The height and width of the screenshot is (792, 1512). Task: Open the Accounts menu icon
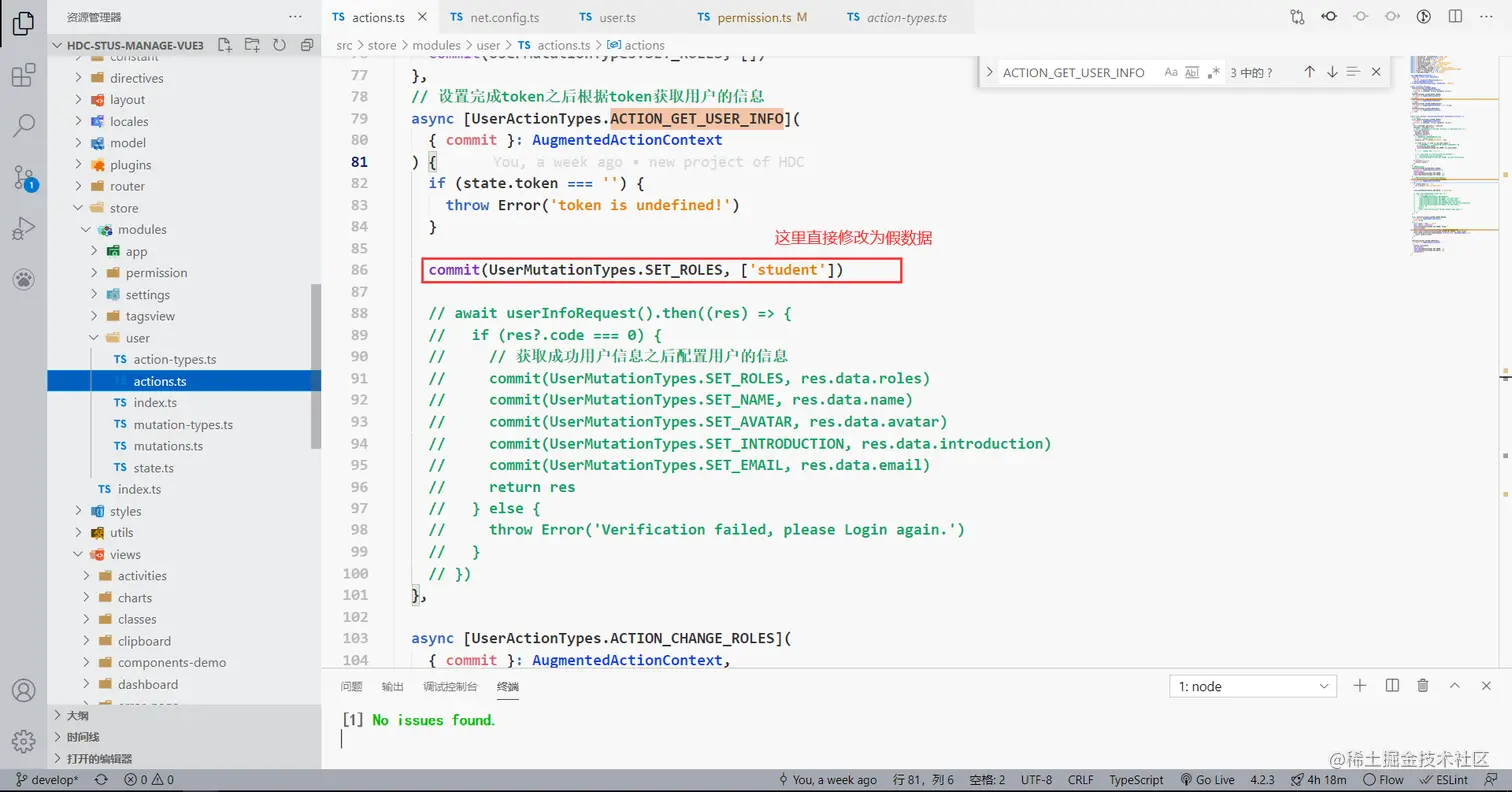tap(23, 691)
